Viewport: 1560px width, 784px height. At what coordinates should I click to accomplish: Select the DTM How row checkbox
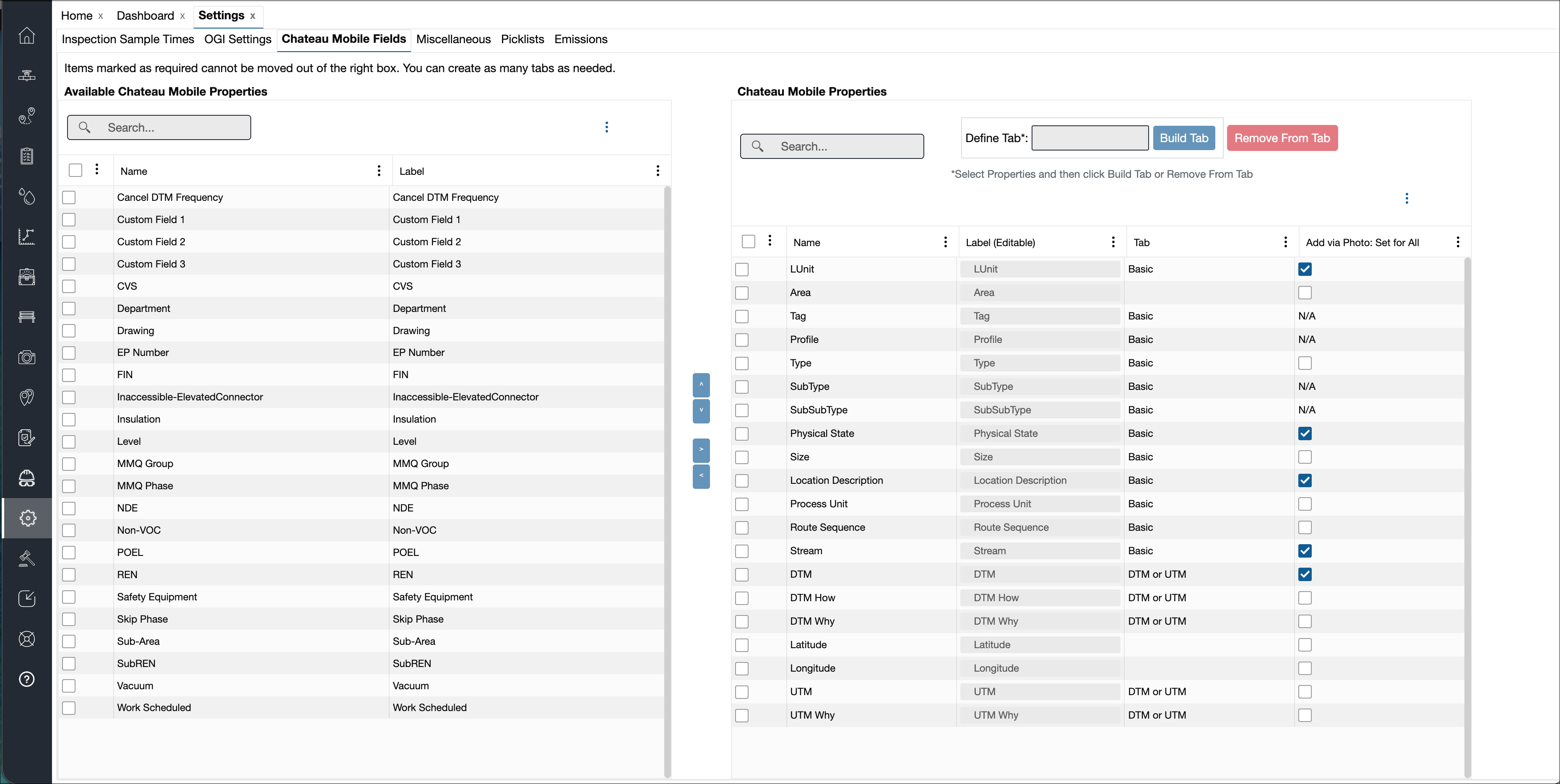click(742, 598)
